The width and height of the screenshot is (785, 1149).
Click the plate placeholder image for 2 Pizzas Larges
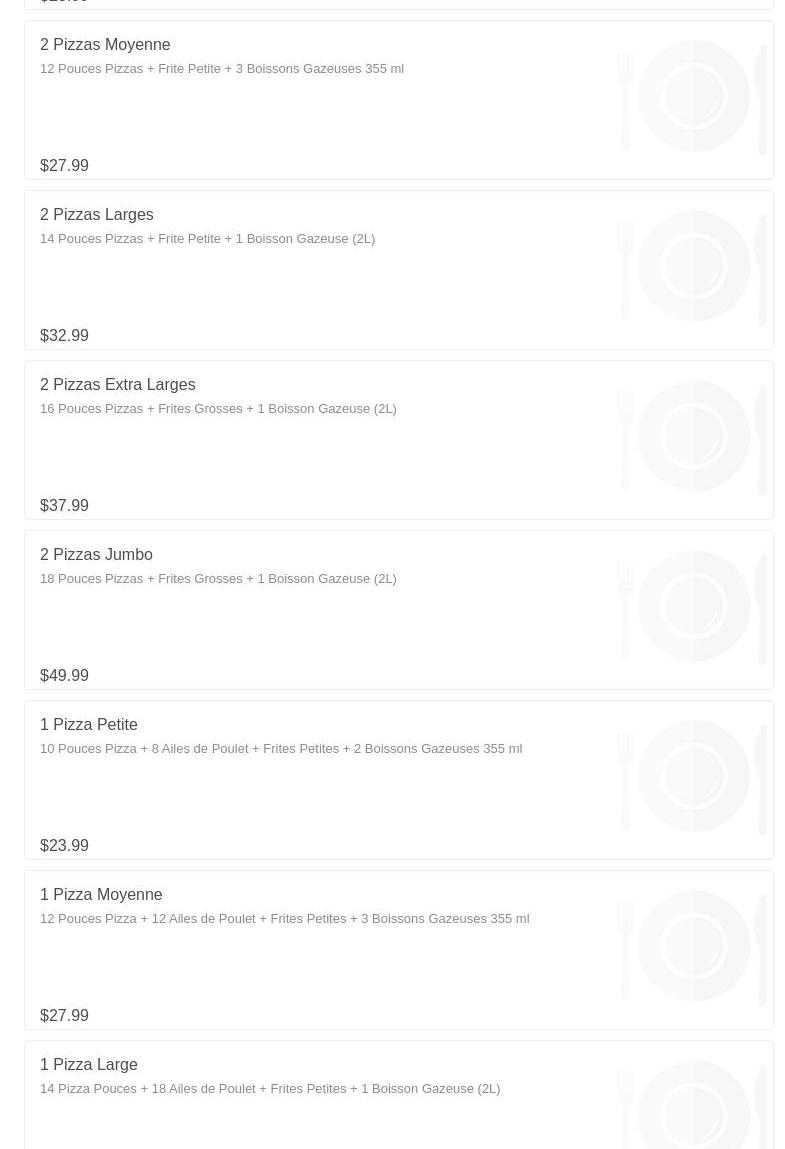(x=693, y=267)
